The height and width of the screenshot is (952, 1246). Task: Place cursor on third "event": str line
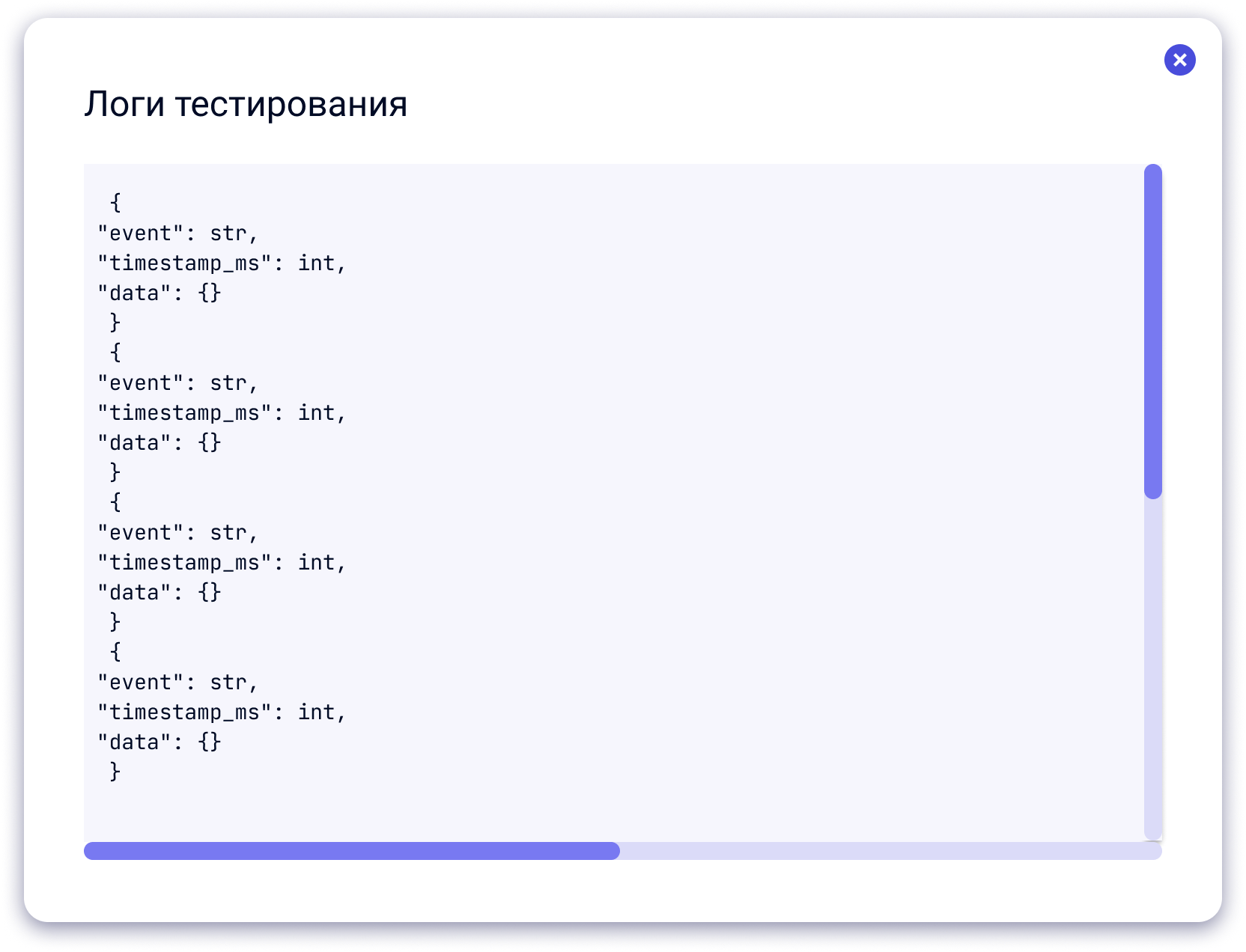178,533
